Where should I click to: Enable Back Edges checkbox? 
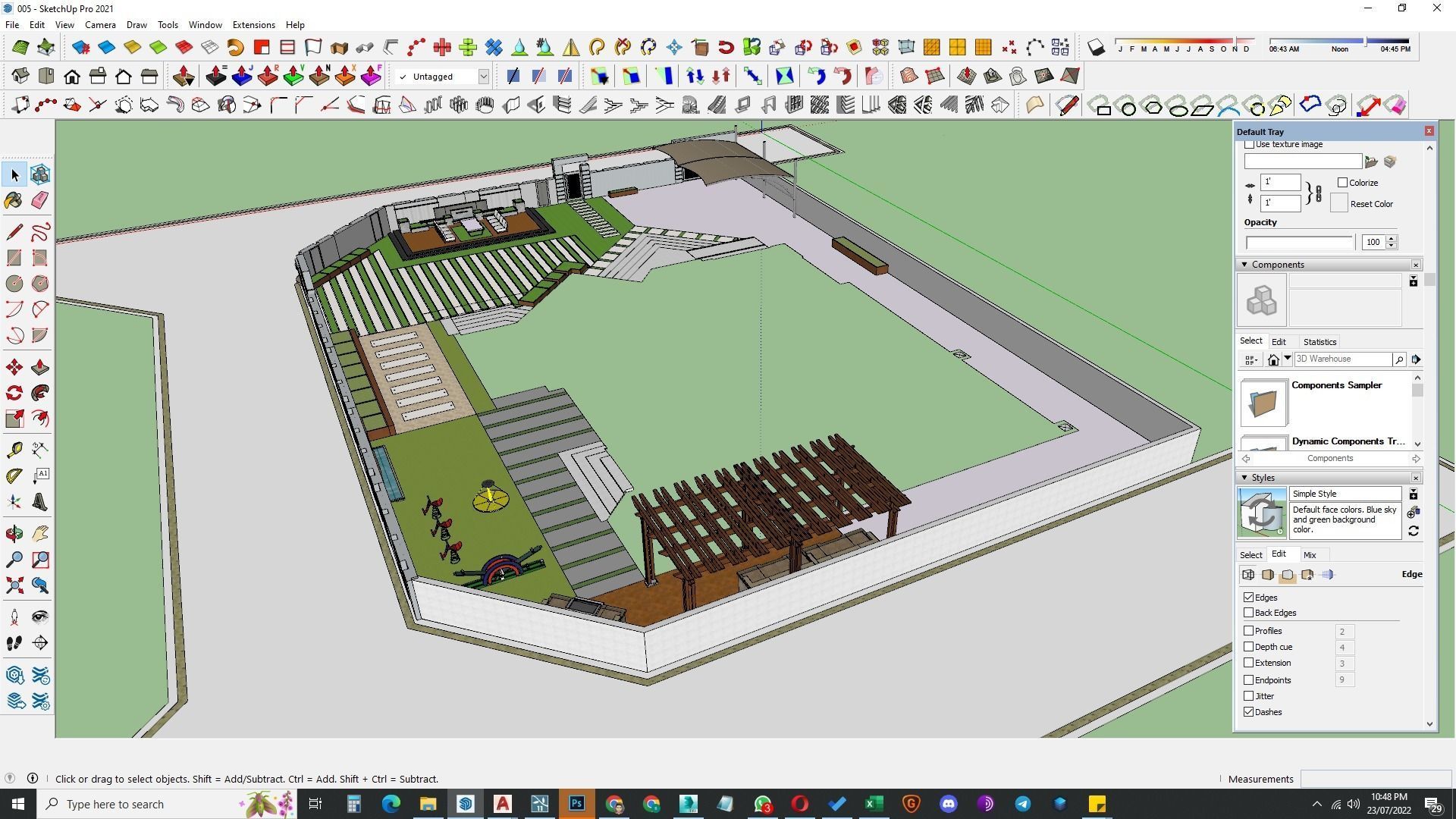[1249, 613]
